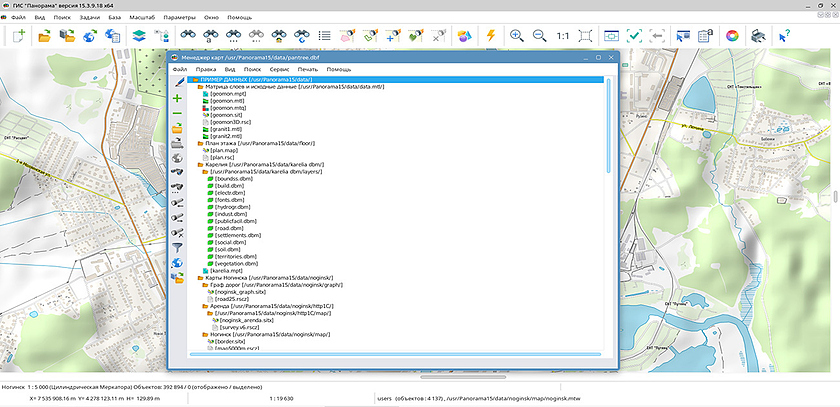840x407 pixels.
Task: Click the zoom out magnifier icon
Action: tap(540, 35)
